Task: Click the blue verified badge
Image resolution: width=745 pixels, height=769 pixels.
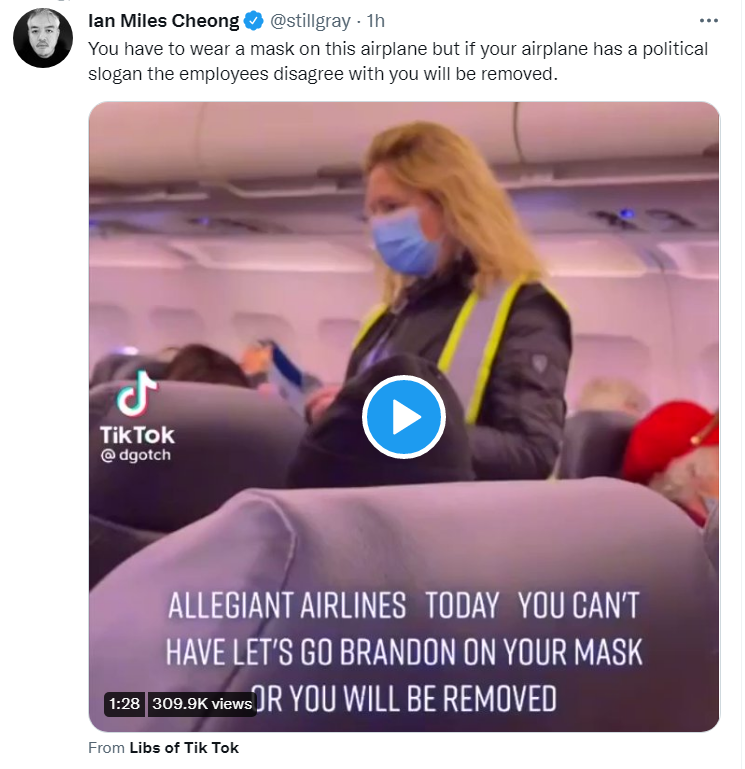Action: coord(254,21)
